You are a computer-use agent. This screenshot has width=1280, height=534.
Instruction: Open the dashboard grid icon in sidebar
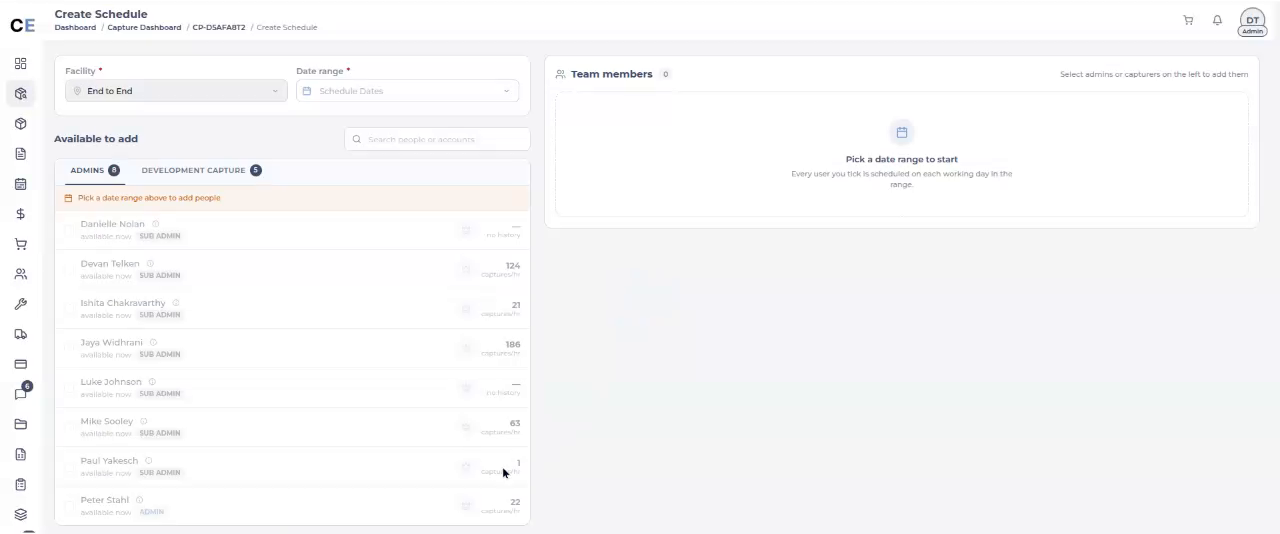20,64
